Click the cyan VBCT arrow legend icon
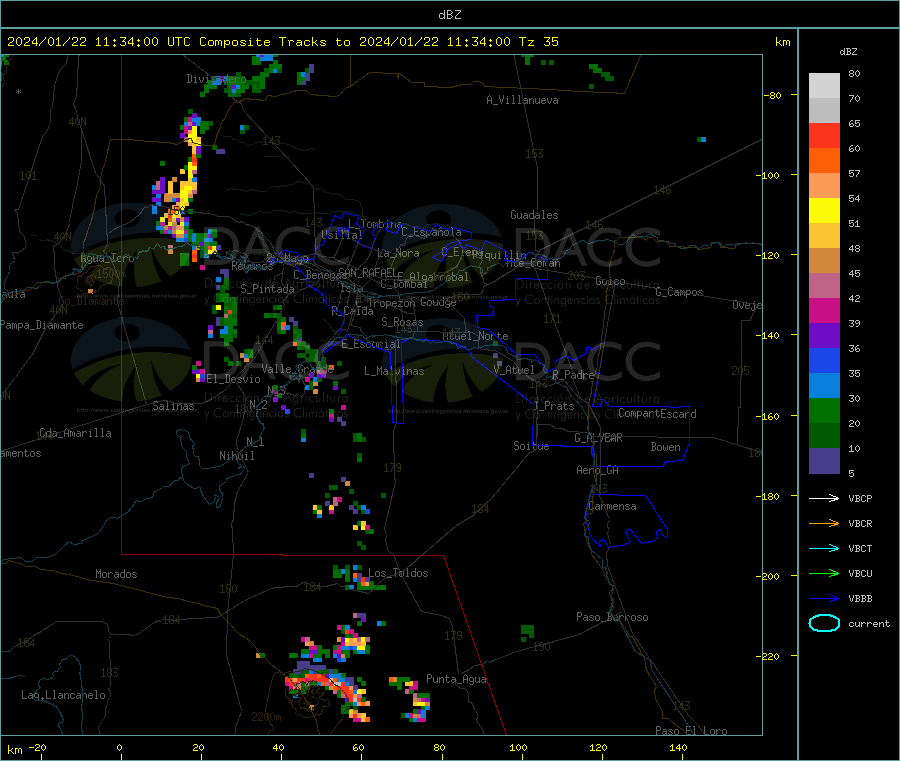Screen dimensions: 900x761 tap(824, 548)
